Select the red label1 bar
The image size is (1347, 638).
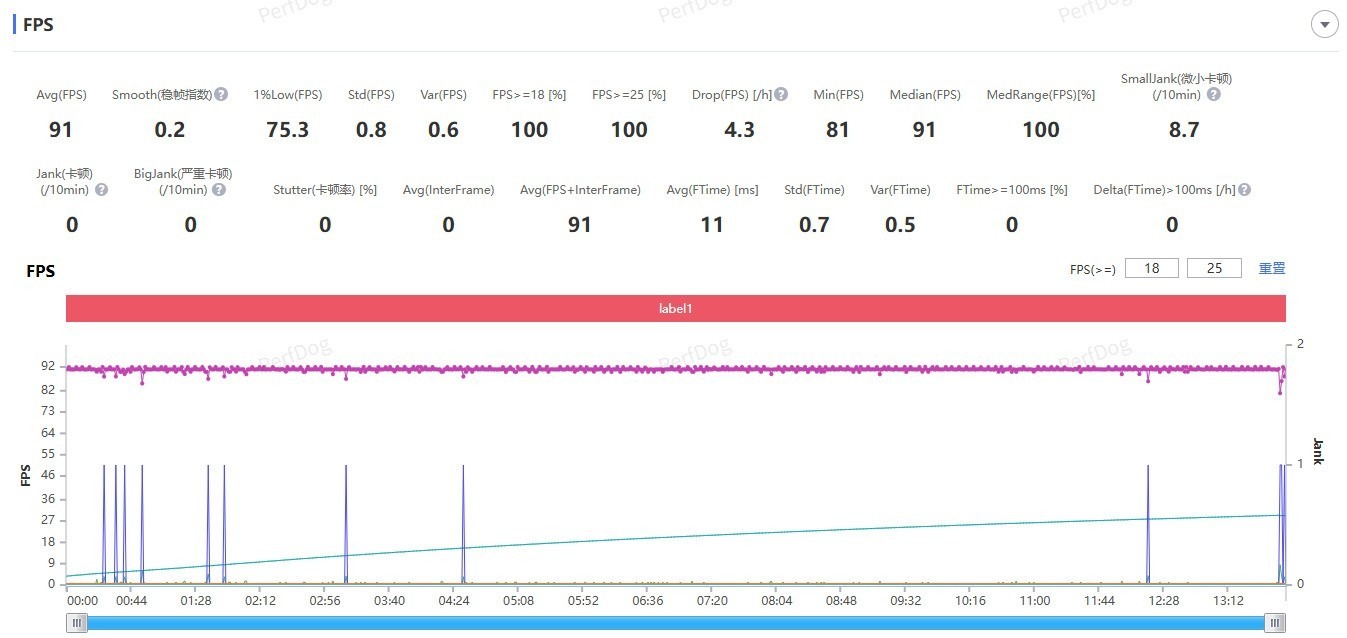point(675,309)
